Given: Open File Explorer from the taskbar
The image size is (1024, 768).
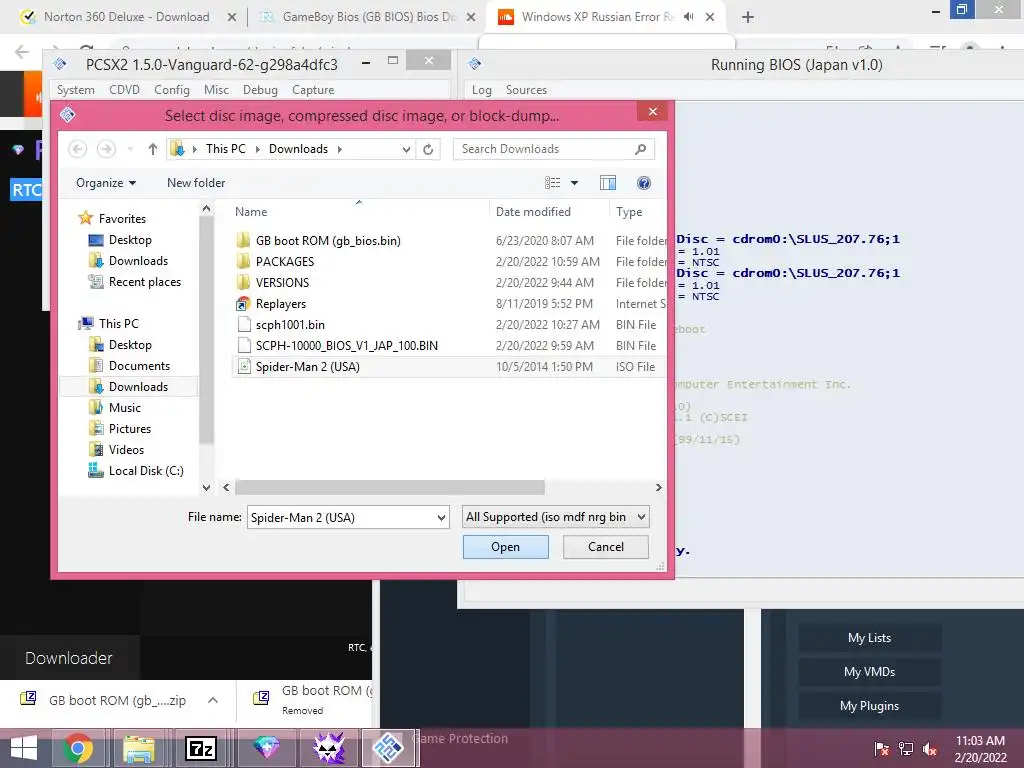Looking at the screenshot, I should point(139,748).
